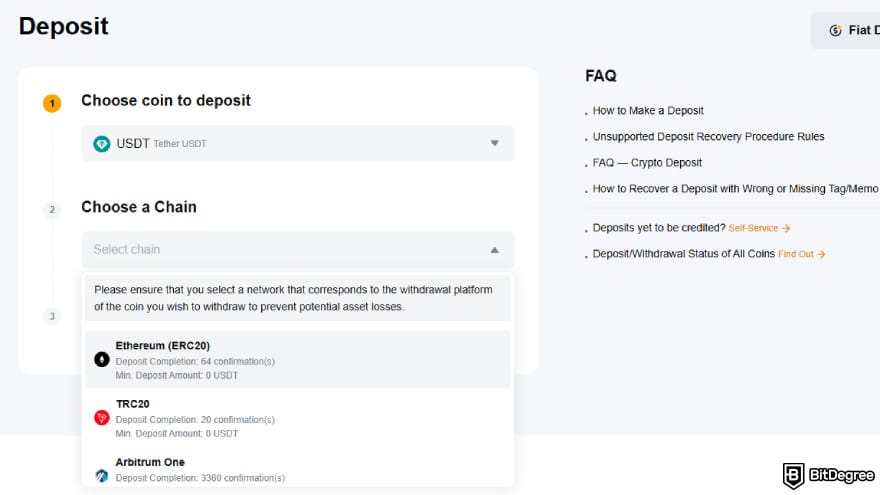Click the USDT Tether coin icon
Screen dimensions: 880x495
click(102, 144)
